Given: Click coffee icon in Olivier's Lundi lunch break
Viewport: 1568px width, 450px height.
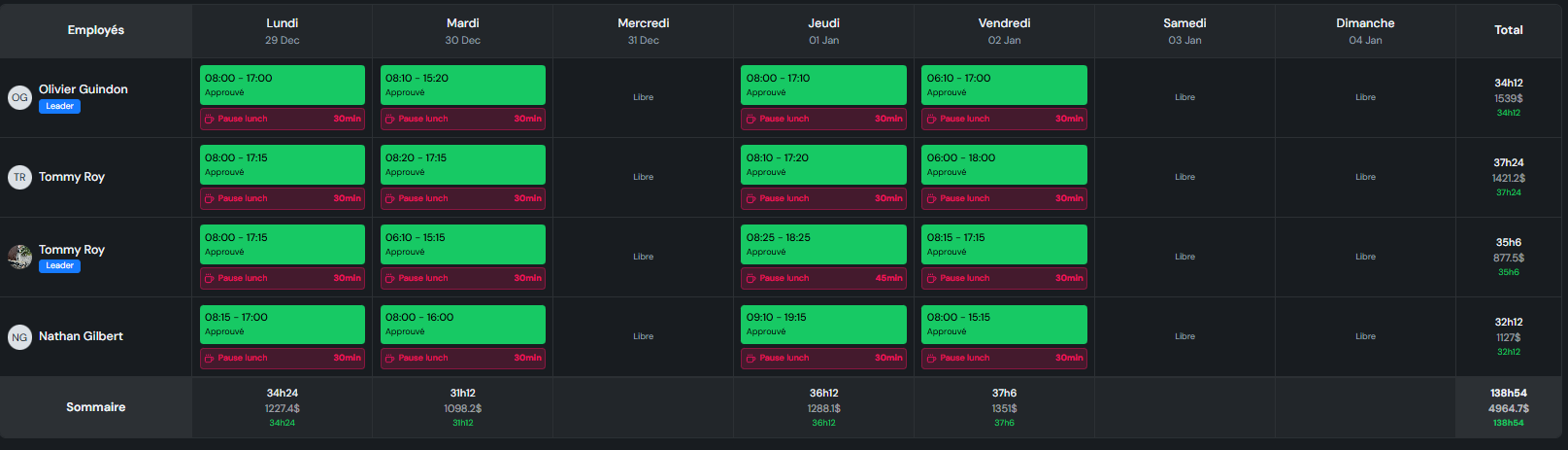Looking at the screenshot, I should [x=209, y=119].
